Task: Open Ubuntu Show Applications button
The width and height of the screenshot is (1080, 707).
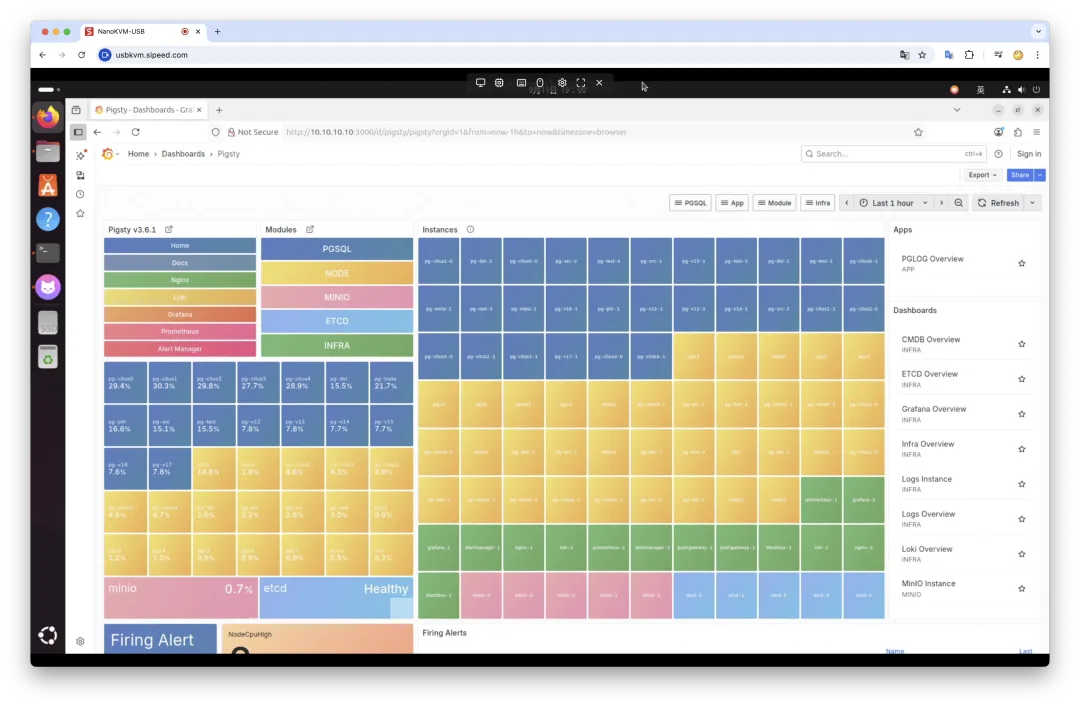Action: [48, 635]
